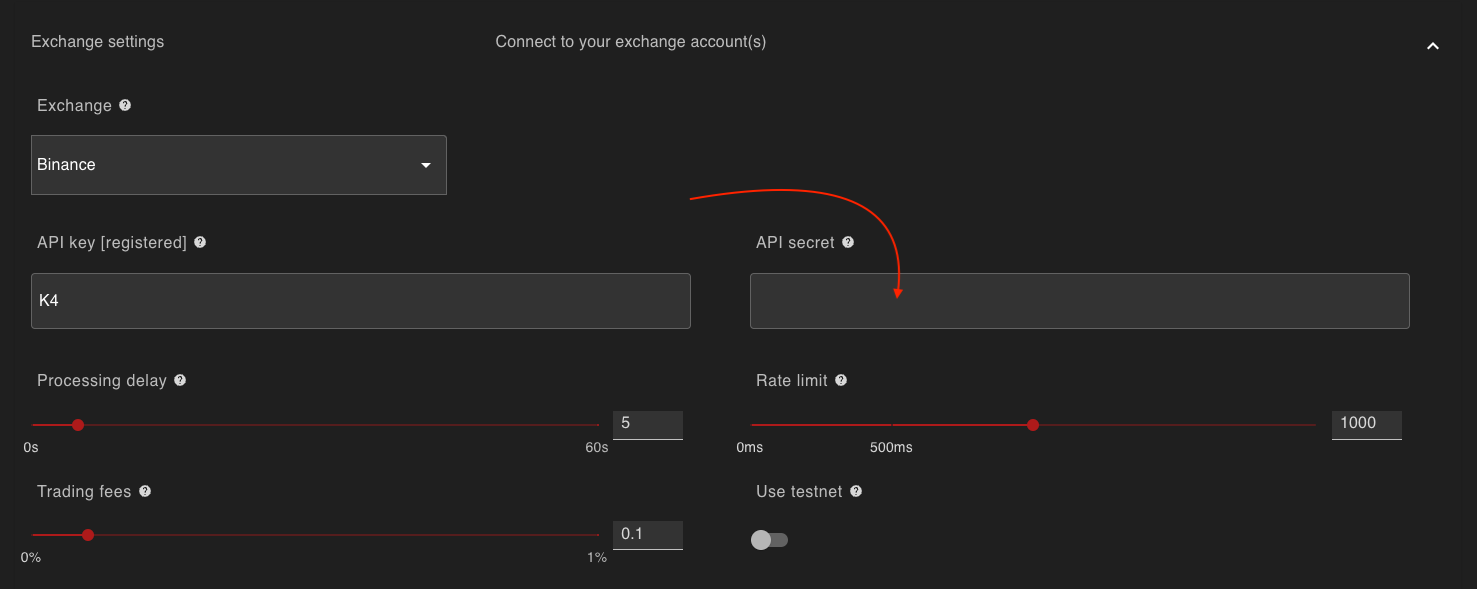Click the Exchange settings header title
Screen dimensions: 1477x589
98,42
